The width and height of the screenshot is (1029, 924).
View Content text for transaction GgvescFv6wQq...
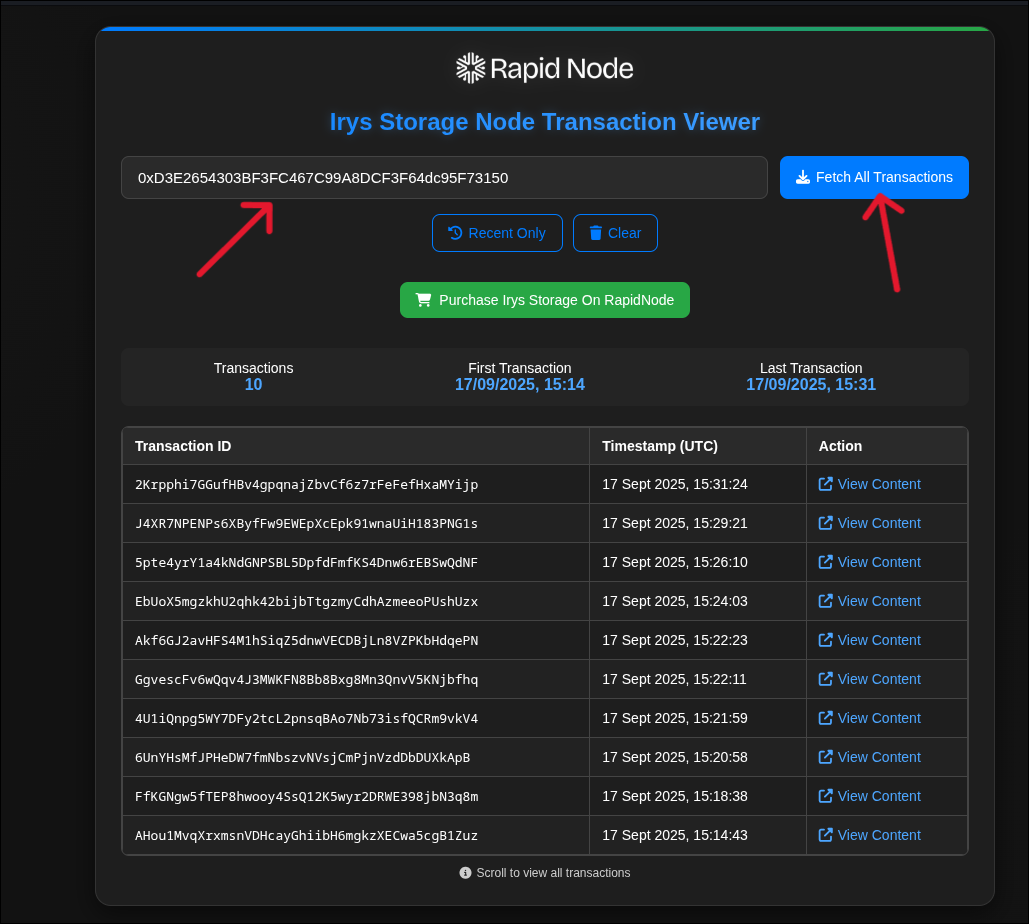coord(879,679)
